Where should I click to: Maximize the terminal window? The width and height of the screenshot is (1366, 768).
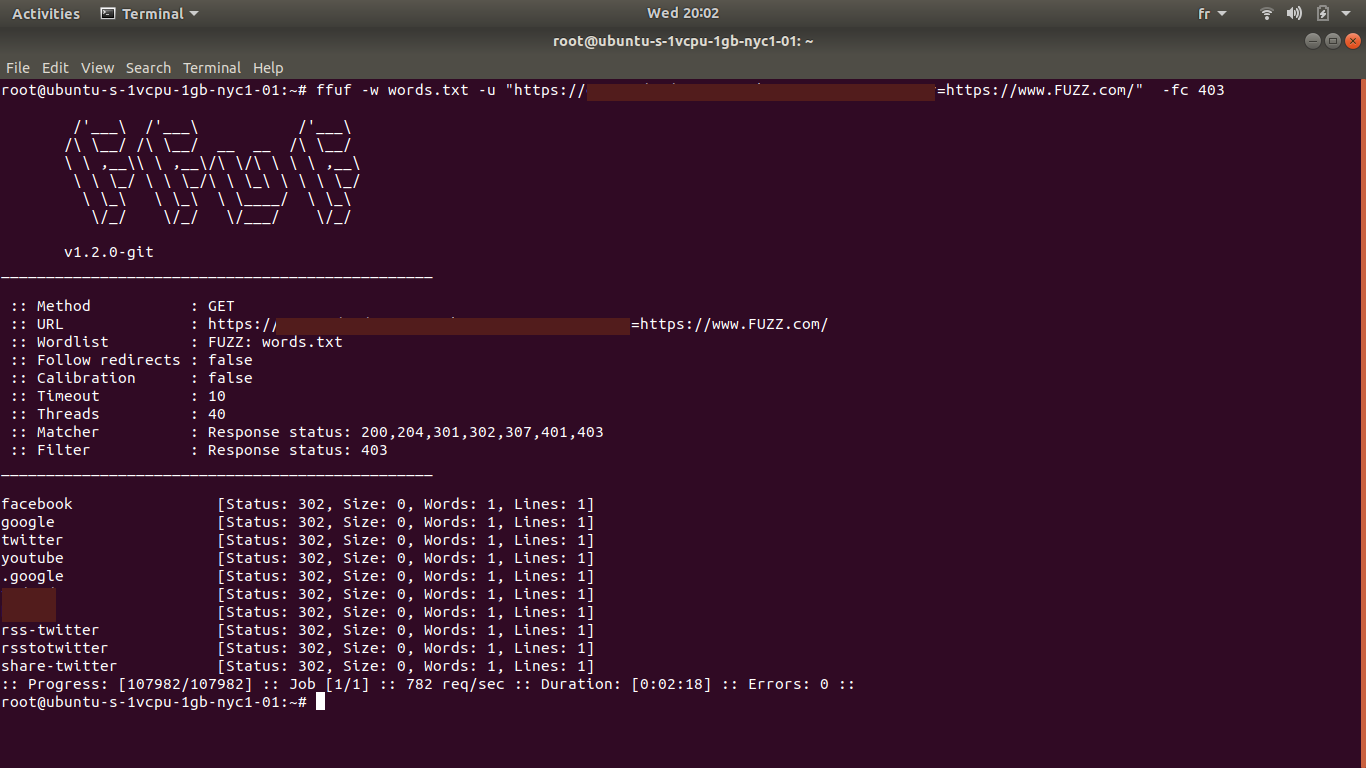(1333, 41)
